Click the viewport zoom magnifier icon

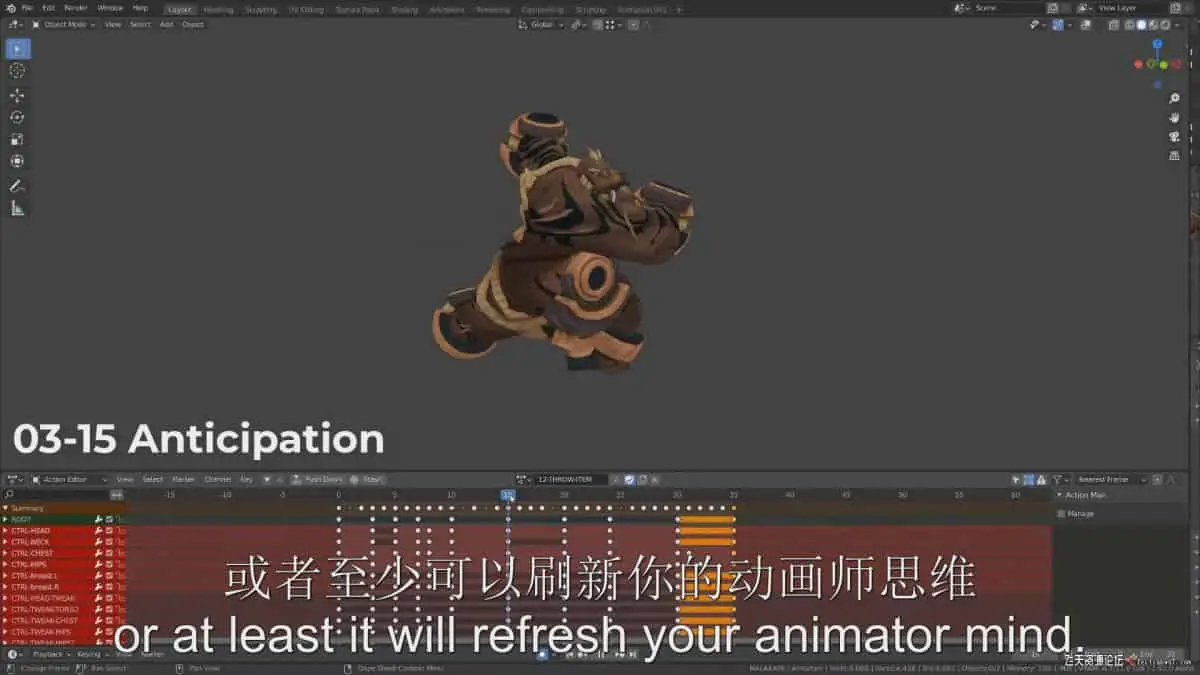1174,98
